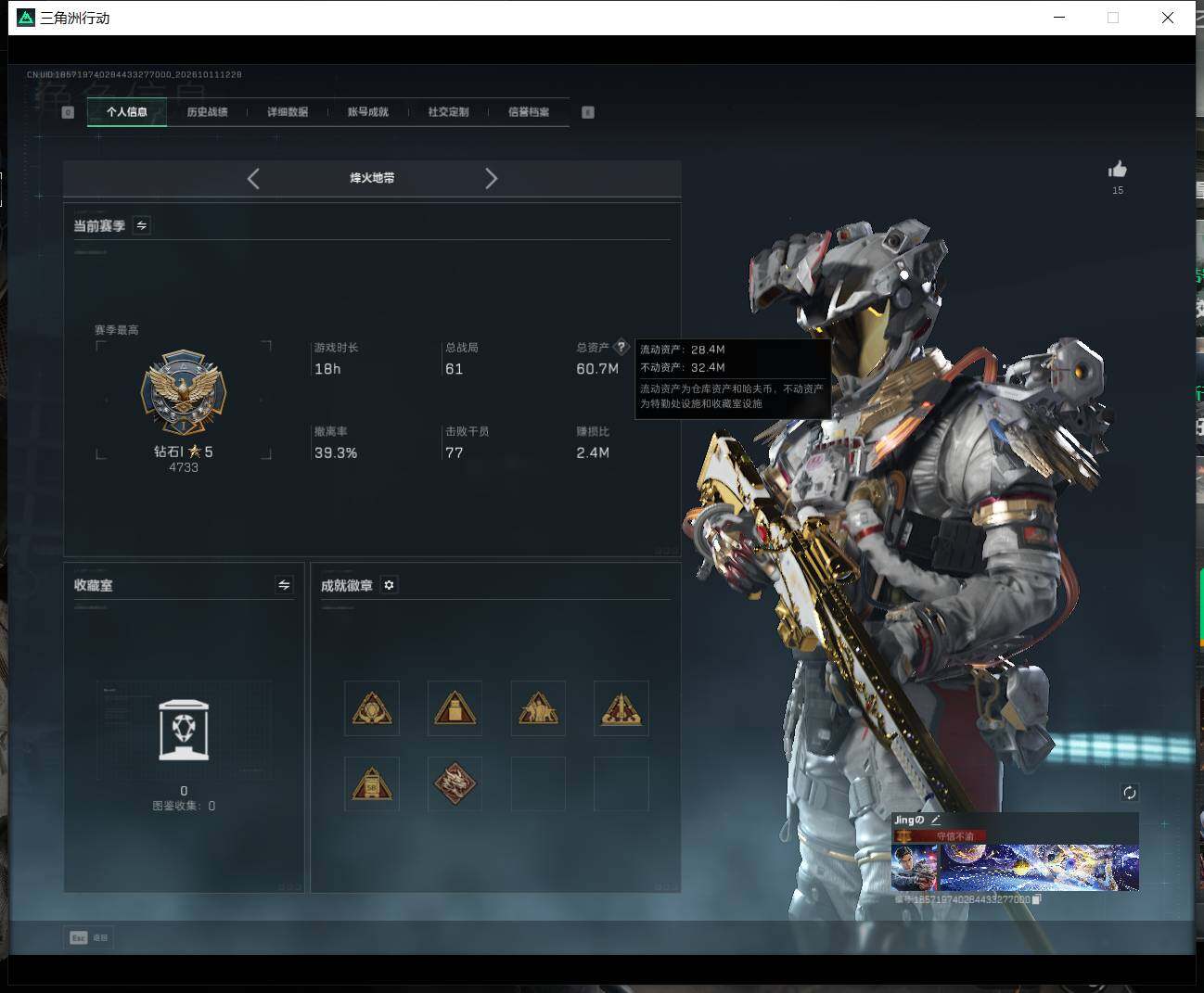1204x993 pixels.
Task: Click the third empty badge slot in the second row
Action: coord(538,784)
